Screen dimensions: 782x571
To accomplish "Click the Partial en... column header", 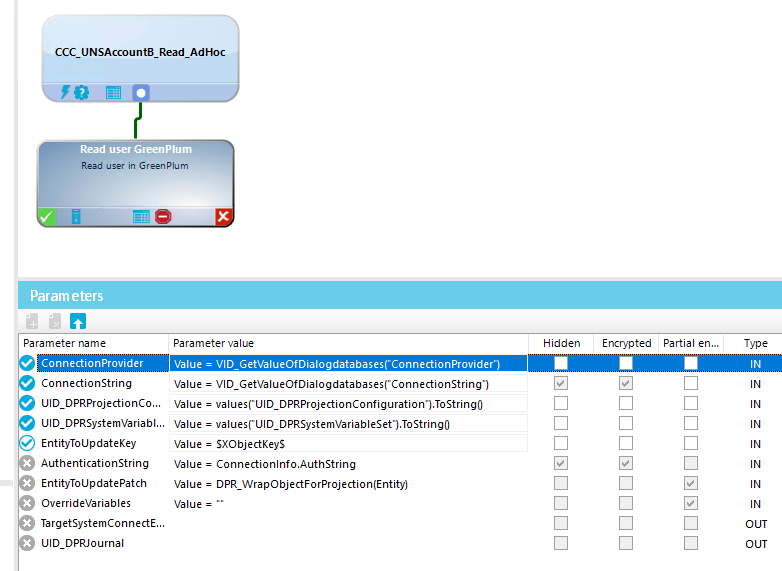I will click(x=691, y=343).
